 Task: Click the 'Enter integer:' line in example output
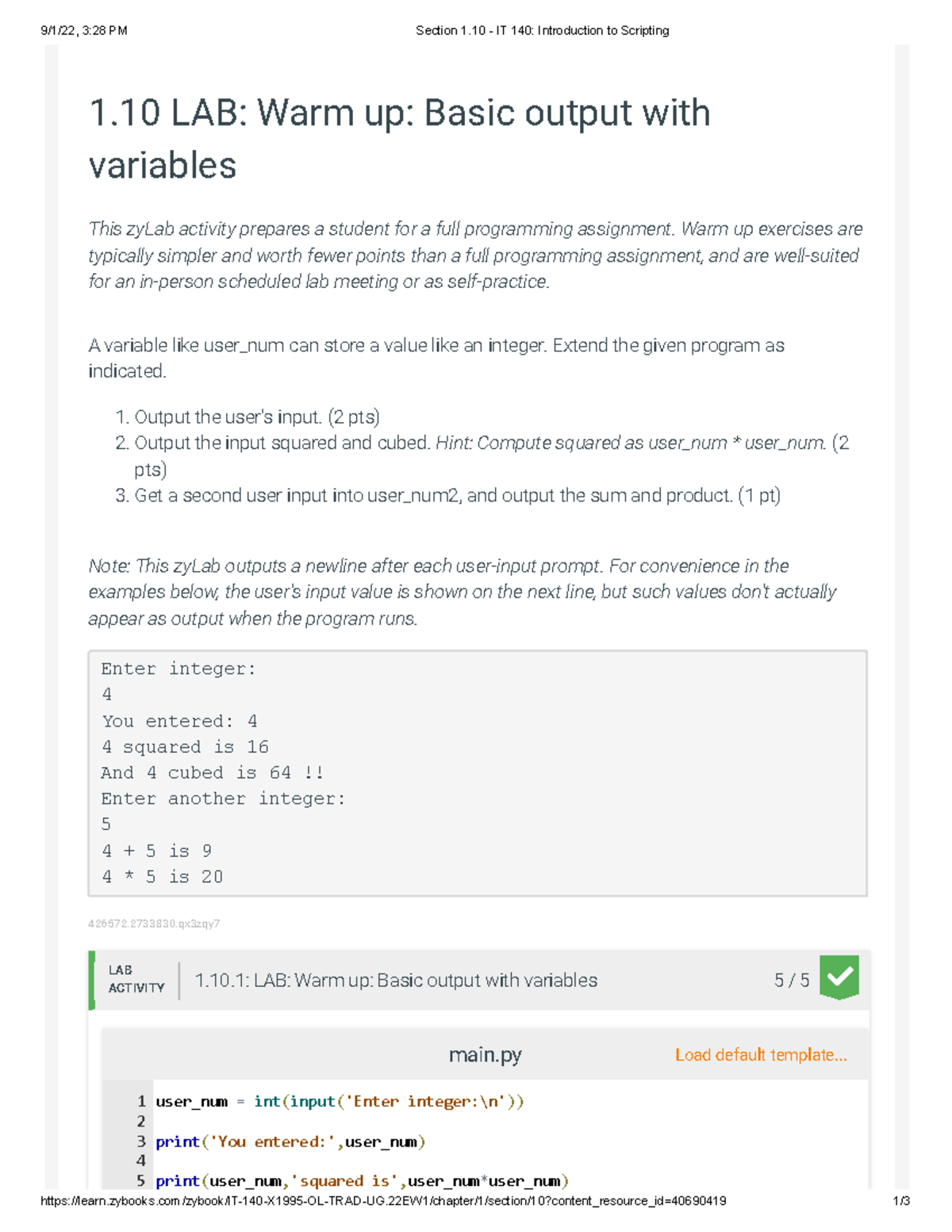[x=178, y=669]
